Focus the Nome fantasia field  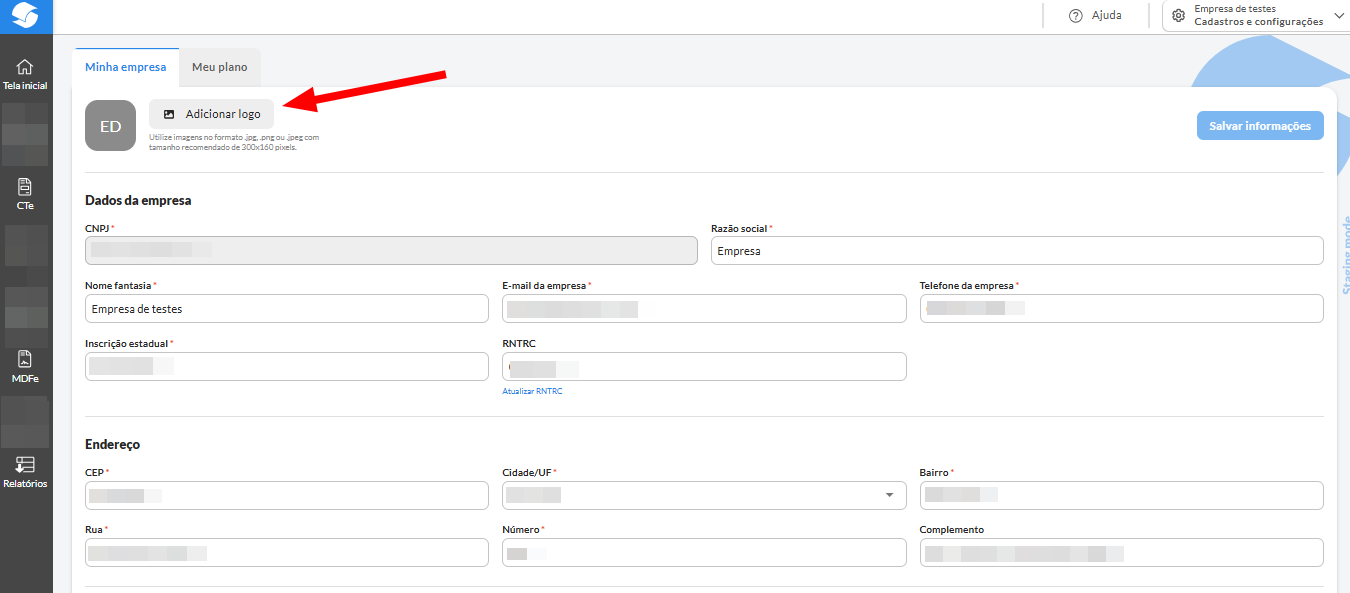point(286,309)
